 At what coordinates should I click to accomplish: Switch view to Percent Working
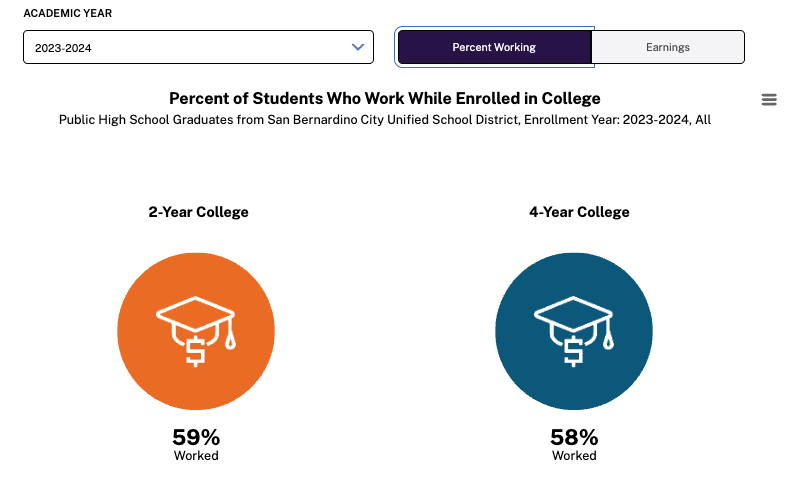click(x=494, y=47)
